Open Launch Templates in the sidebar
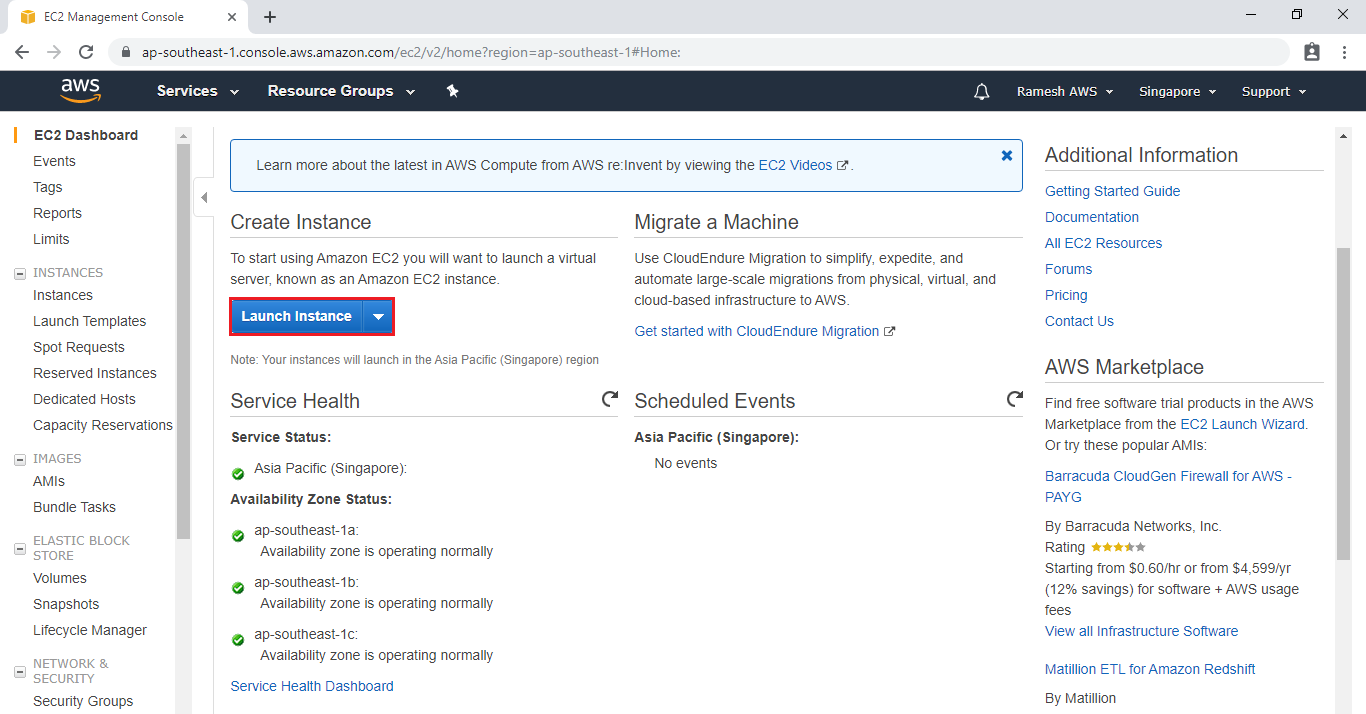1366x714 pixels. (x=90, y=321)
